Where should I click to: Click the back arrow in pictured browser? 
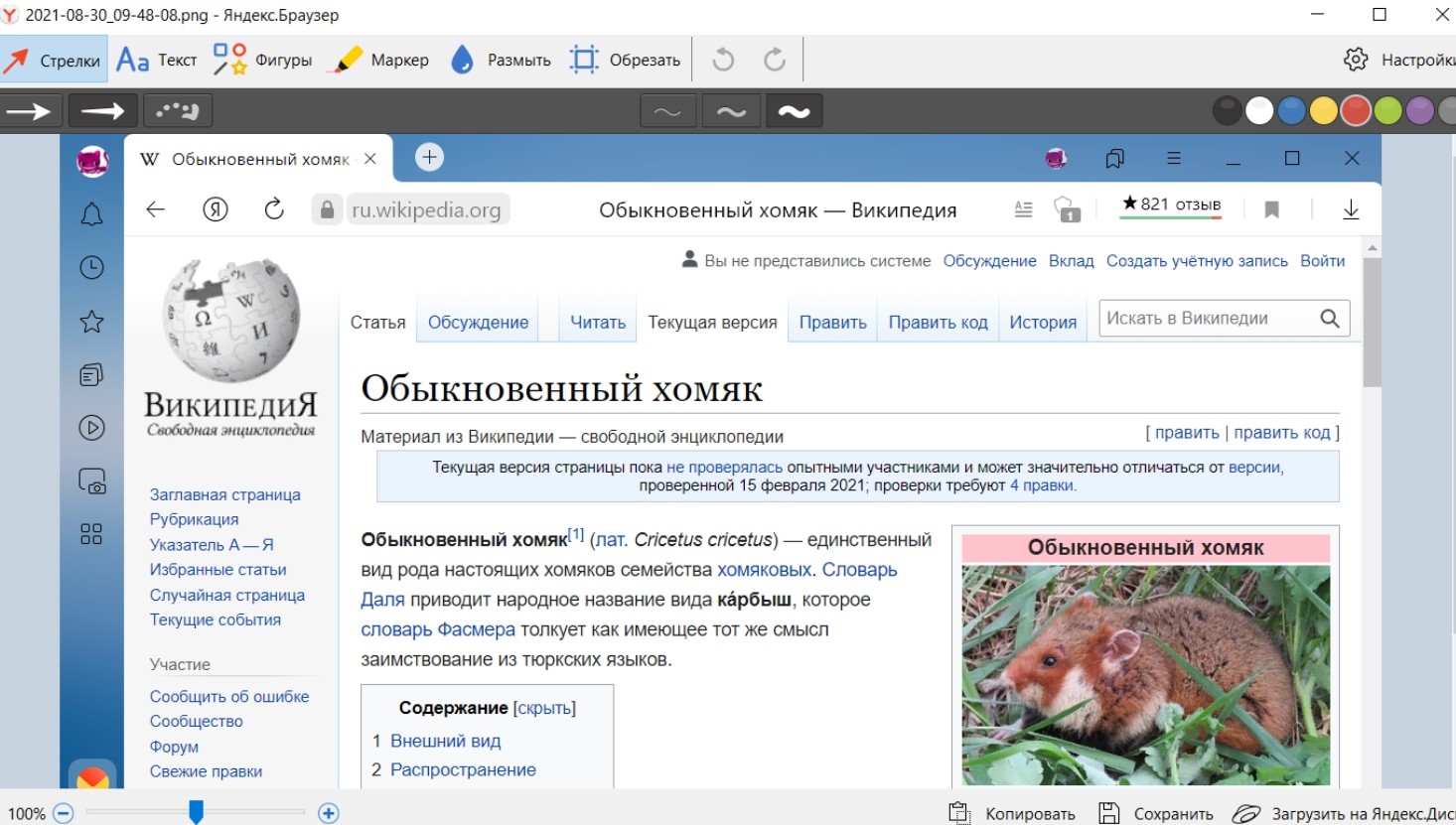click(x=155, y=209)
